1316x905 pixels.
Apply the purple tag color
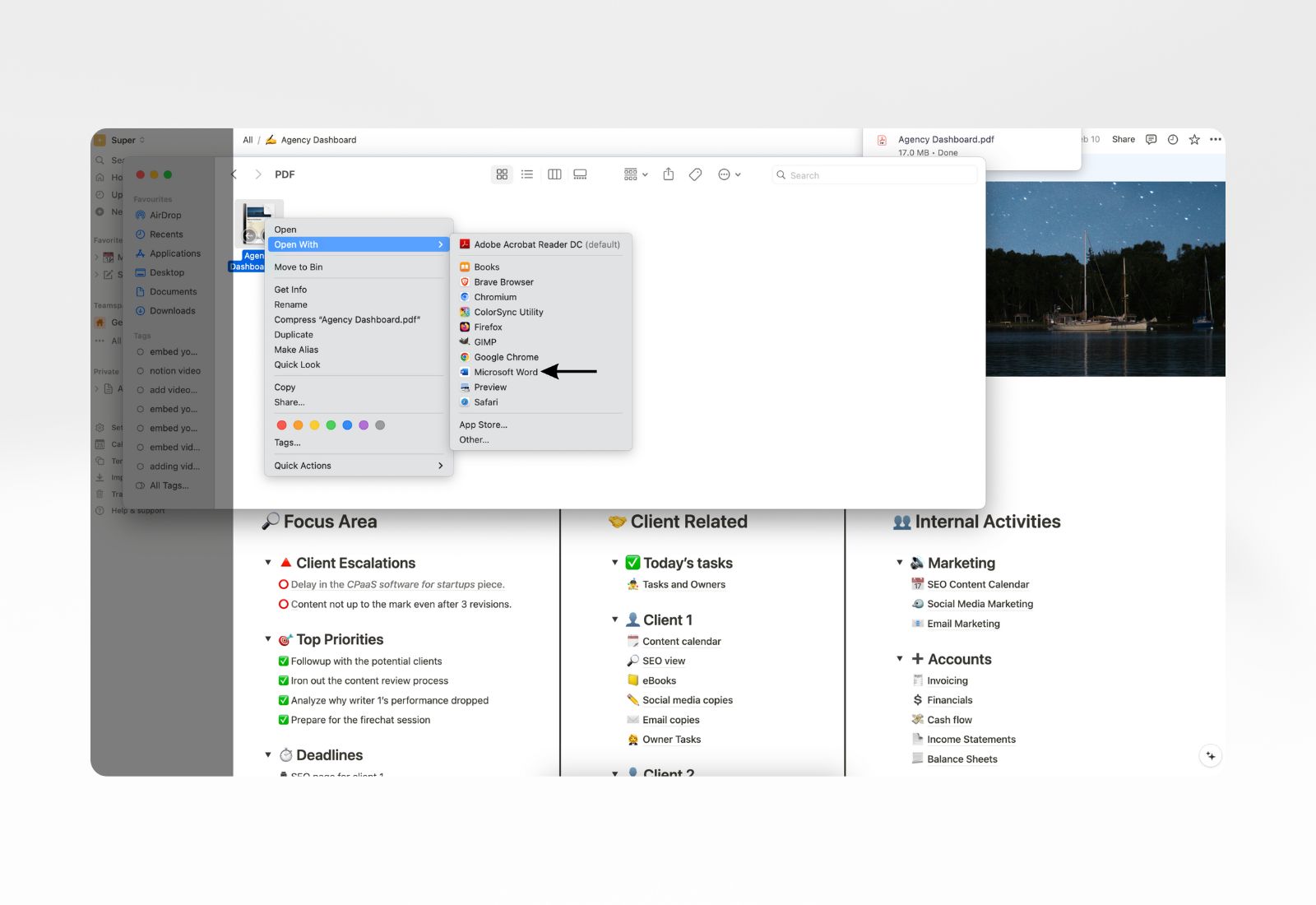364,425
